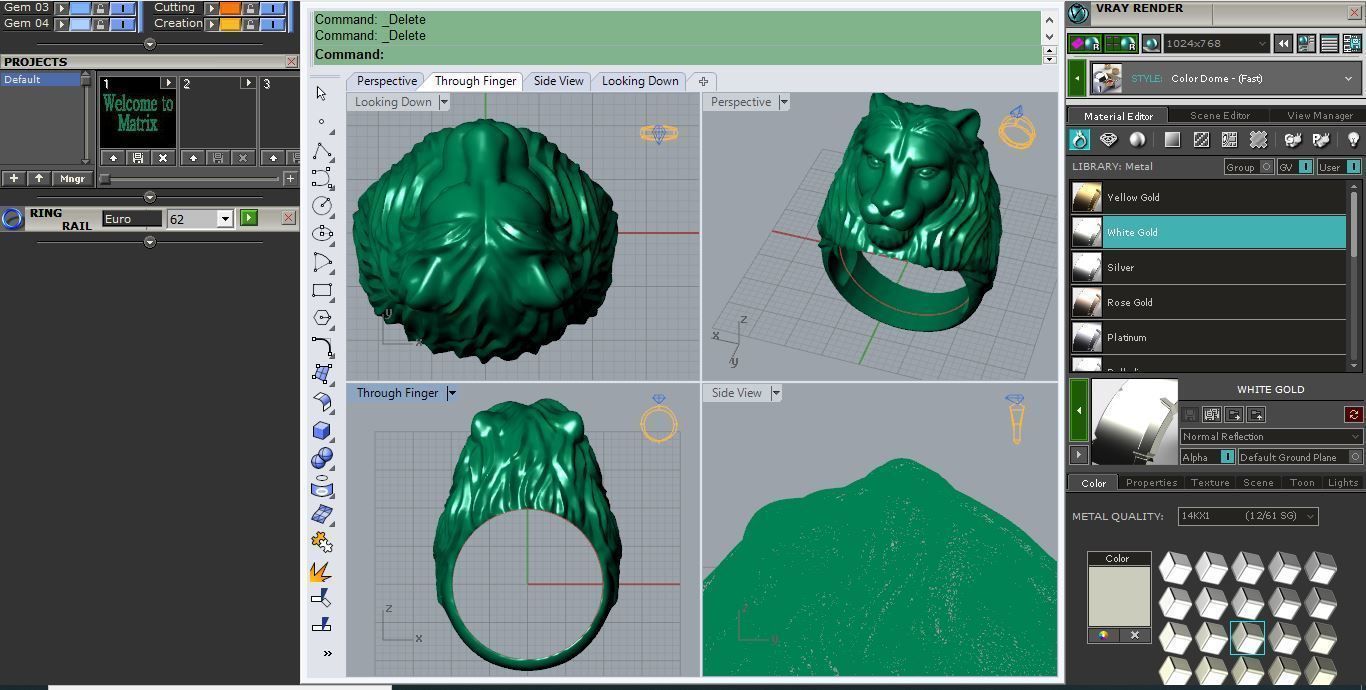Viewport: 1366px width, 690px height.
Task: Switch to the Texture material tab
Action: [x=1210, y=482]
